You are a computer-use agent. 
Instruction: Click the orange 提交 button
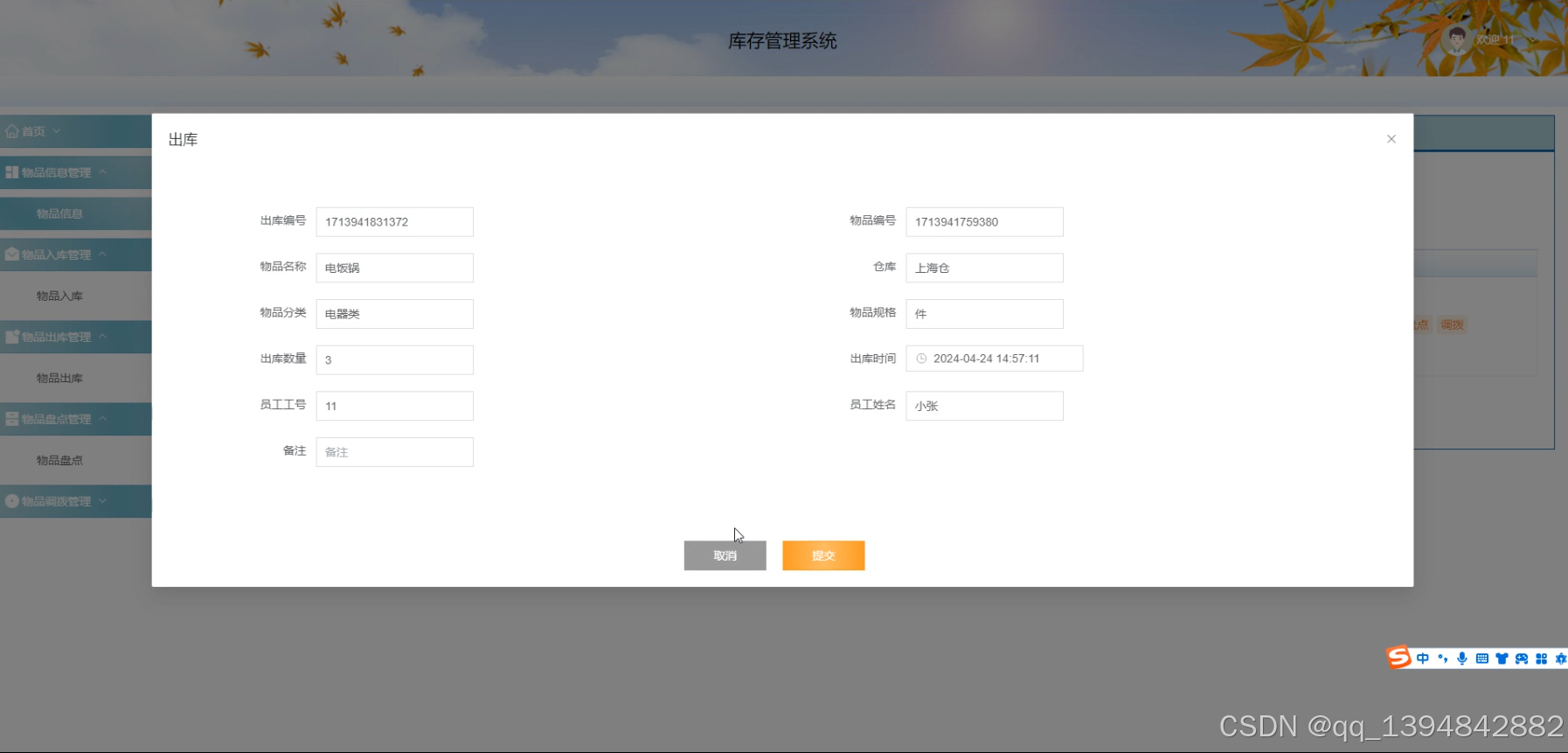click(823, 555)
